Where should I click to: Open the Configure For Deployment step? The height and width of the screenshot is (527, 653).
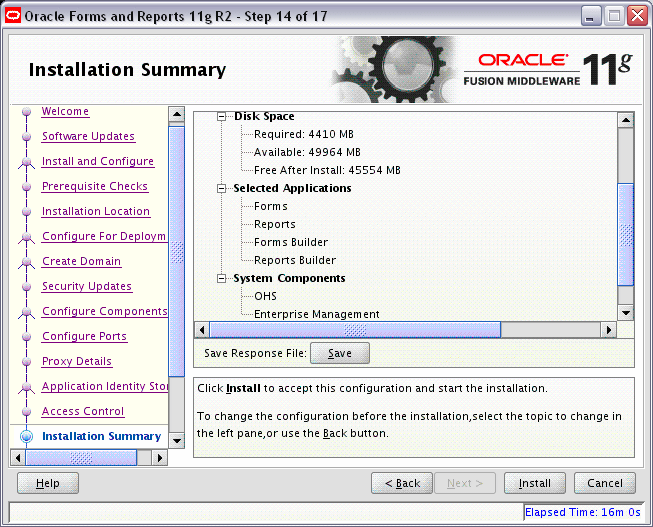(x=104, y=237)
